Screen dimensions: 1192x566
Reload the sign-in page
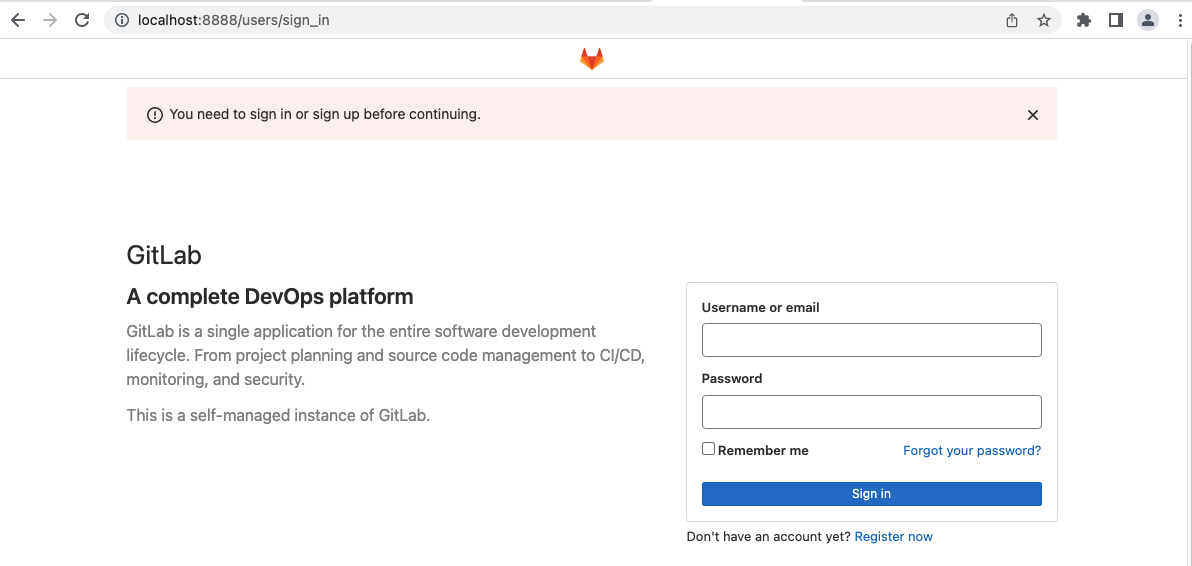(83, 20)
